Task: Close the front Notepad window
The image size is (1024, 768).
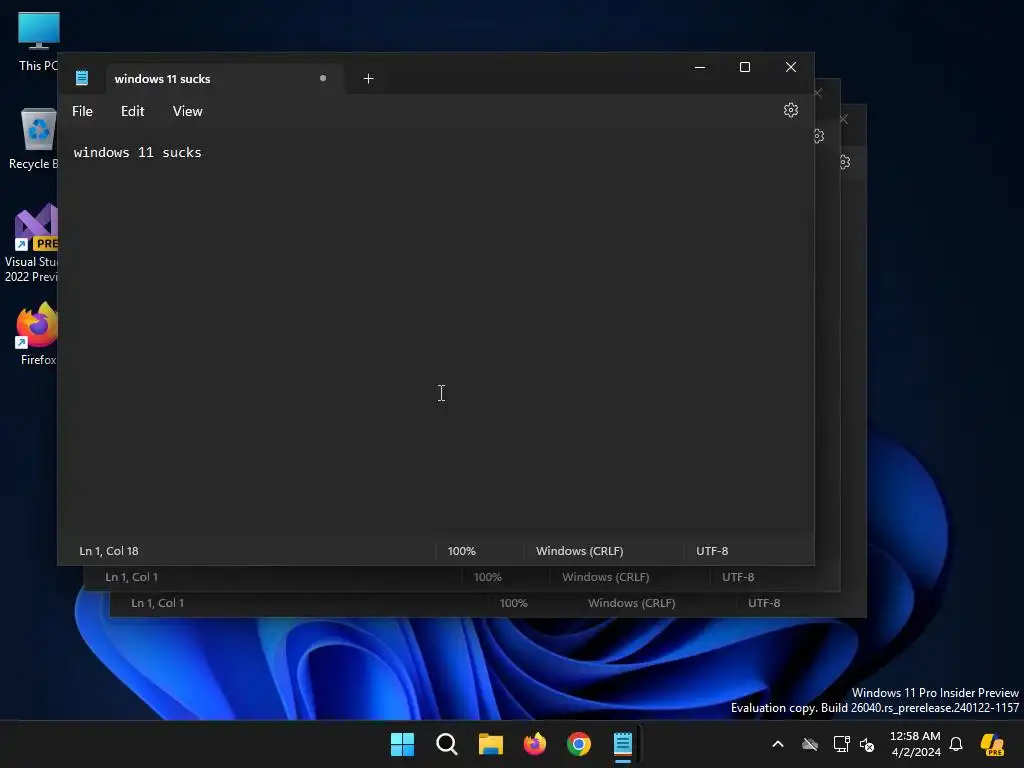Action: coord(791,67)
